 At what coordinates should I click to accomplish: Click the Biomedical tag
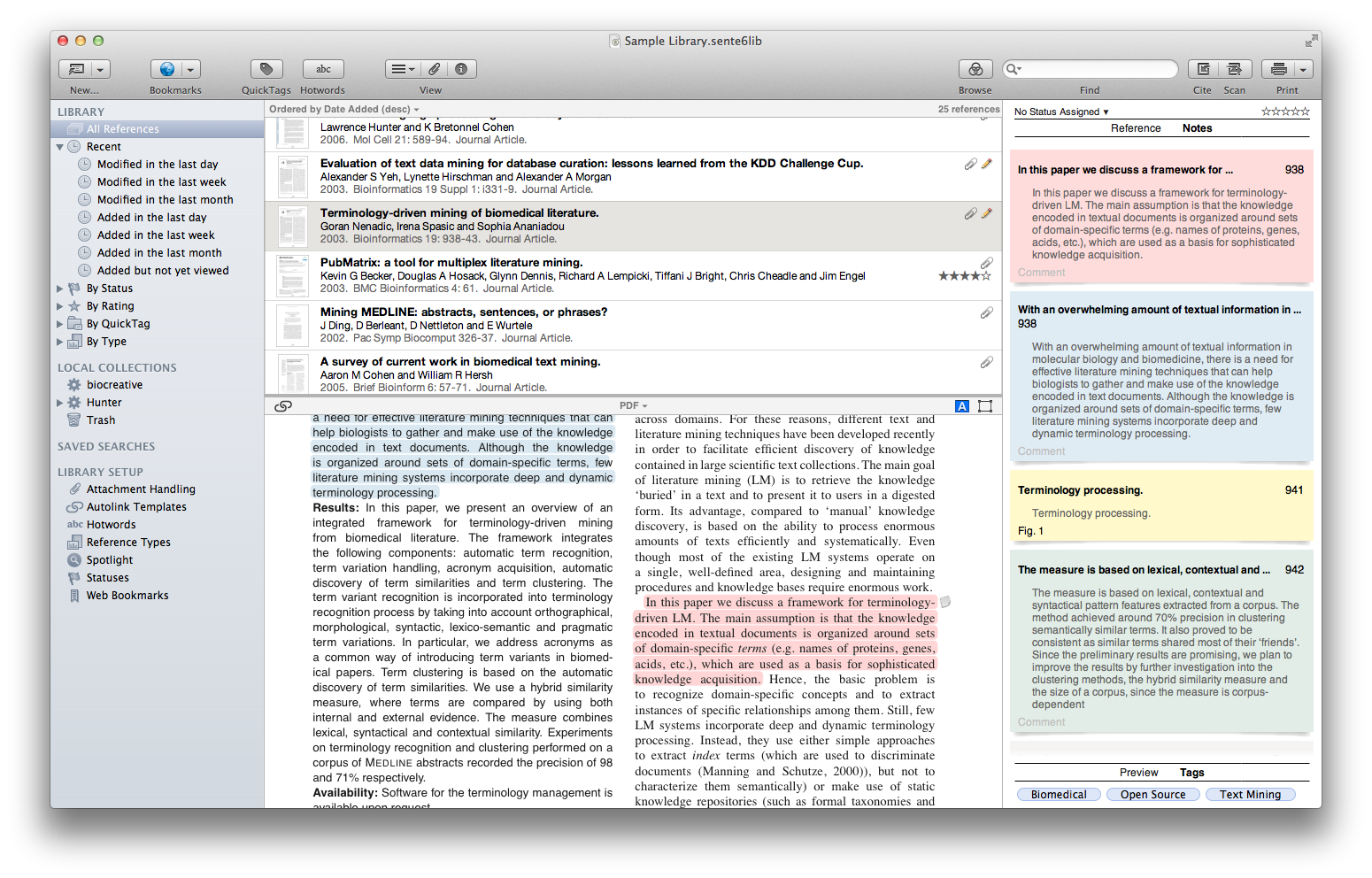click(x=1059, y=795)
